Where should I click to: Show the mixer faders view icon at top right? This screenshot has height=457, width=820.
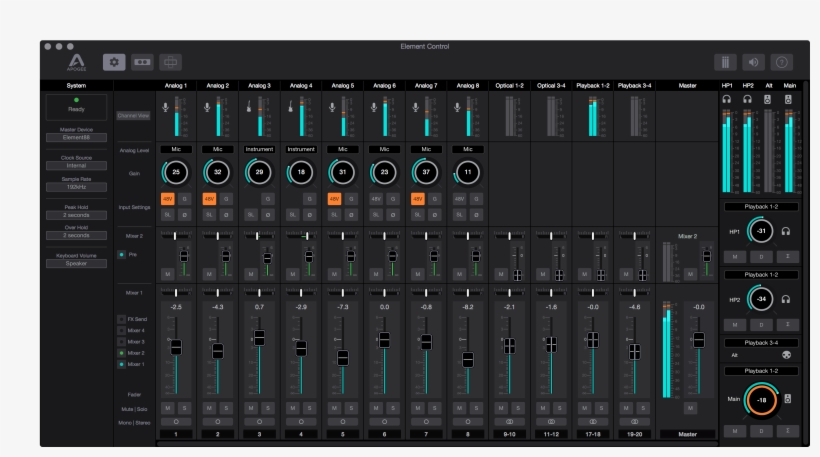[x=725, y=62]
